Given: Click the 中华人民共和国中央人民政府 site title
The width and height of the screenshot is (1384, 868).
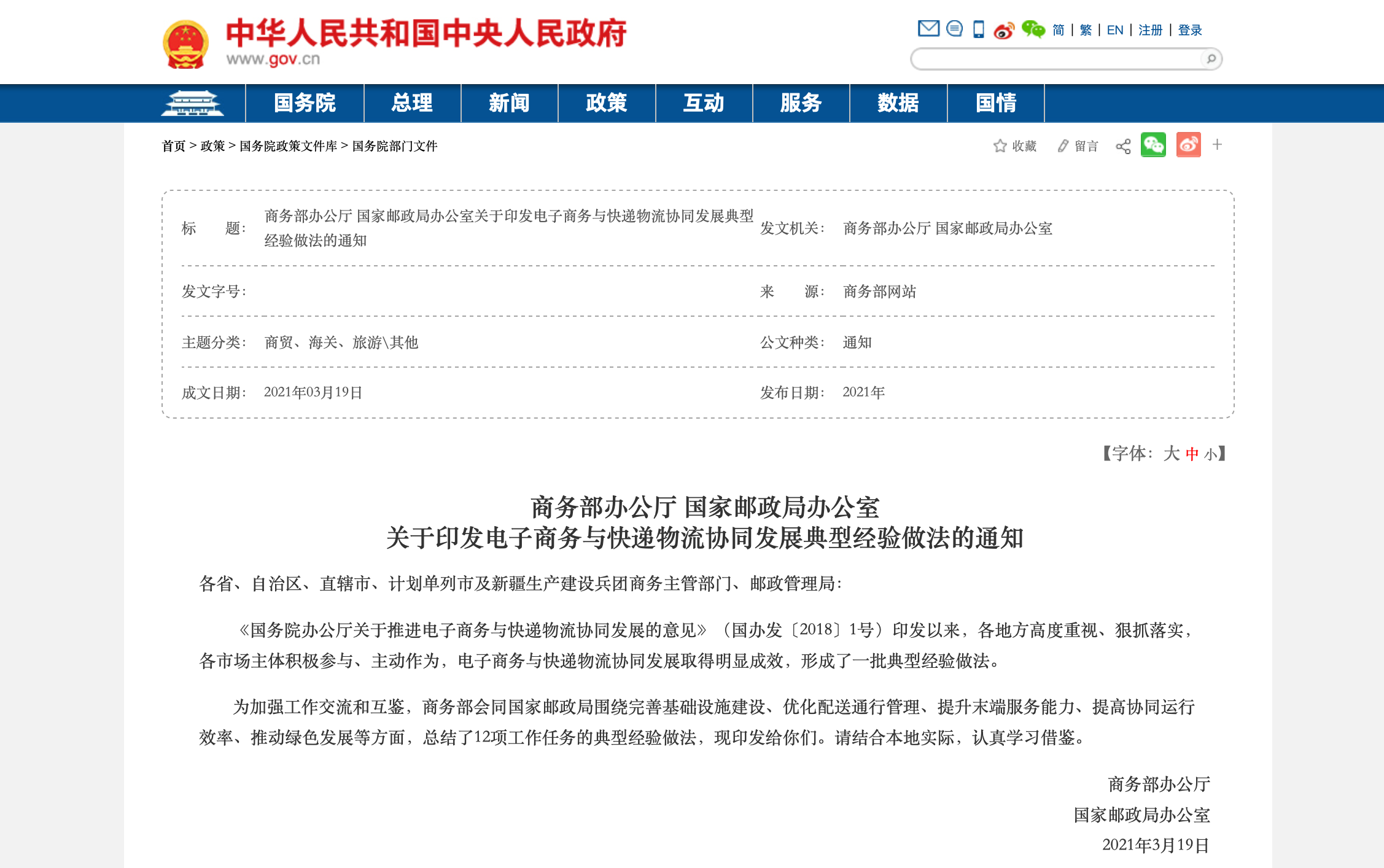Looking at the screenshot, I should coord(426,33).
